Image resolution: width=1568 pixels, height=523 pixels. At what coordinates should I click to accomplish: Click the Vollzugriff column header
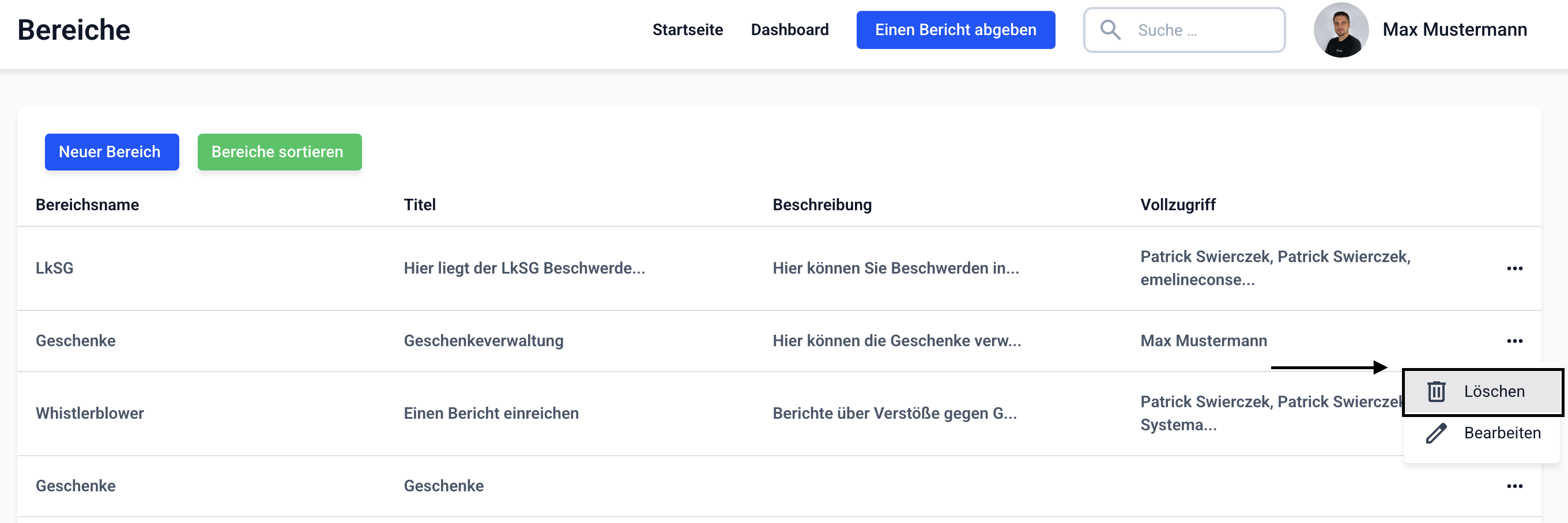[x=1177, y=205]
